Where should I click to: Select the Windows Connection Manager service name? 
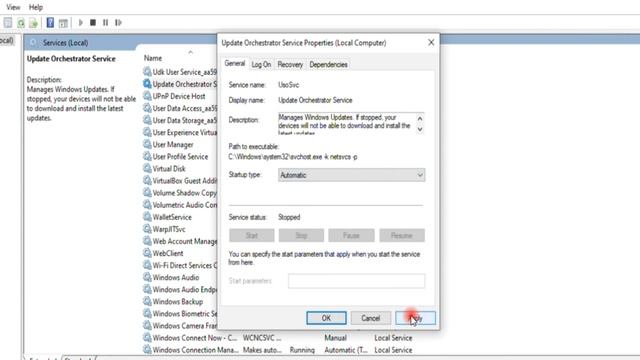[x=196, y=350]
